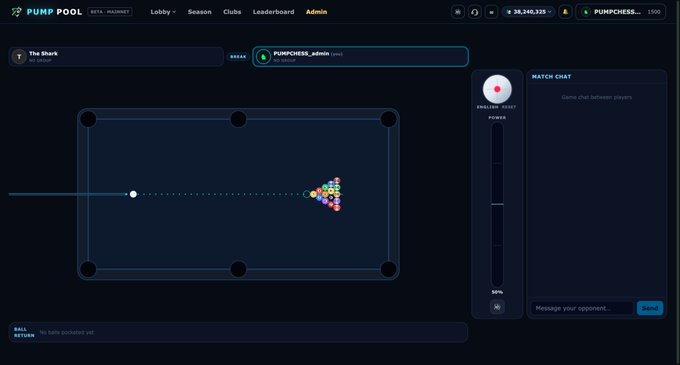Click the small menu icon beside the balance
The height and width of the screenshot is (365, 680).
click(x=491, y=12)
